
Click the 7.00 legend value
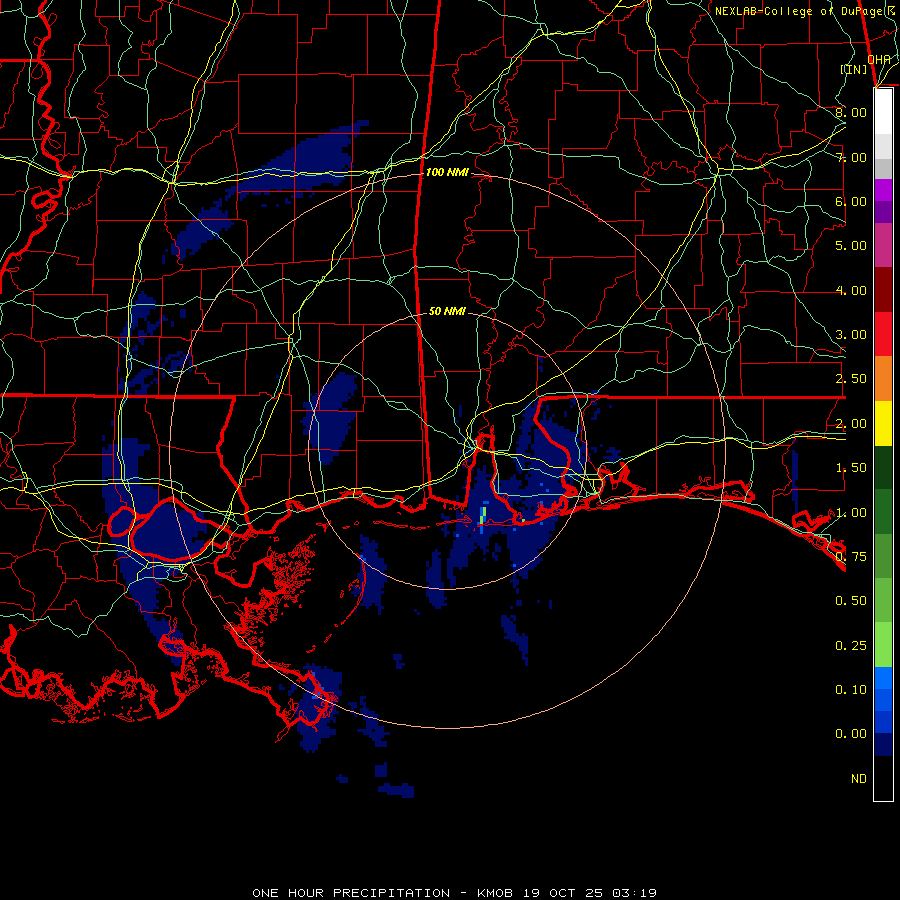[851, 157]
